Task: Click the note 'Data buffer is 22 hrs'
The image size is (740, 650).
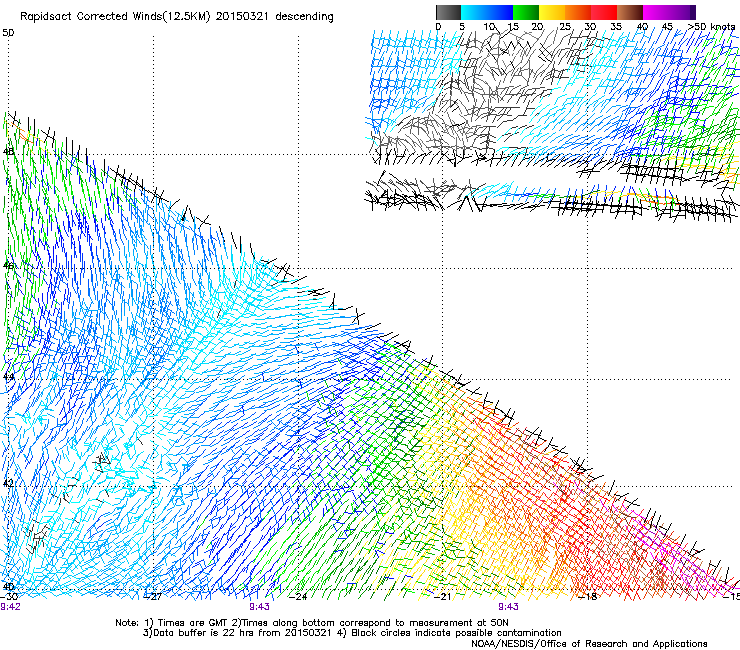Action: click(204, 633)
